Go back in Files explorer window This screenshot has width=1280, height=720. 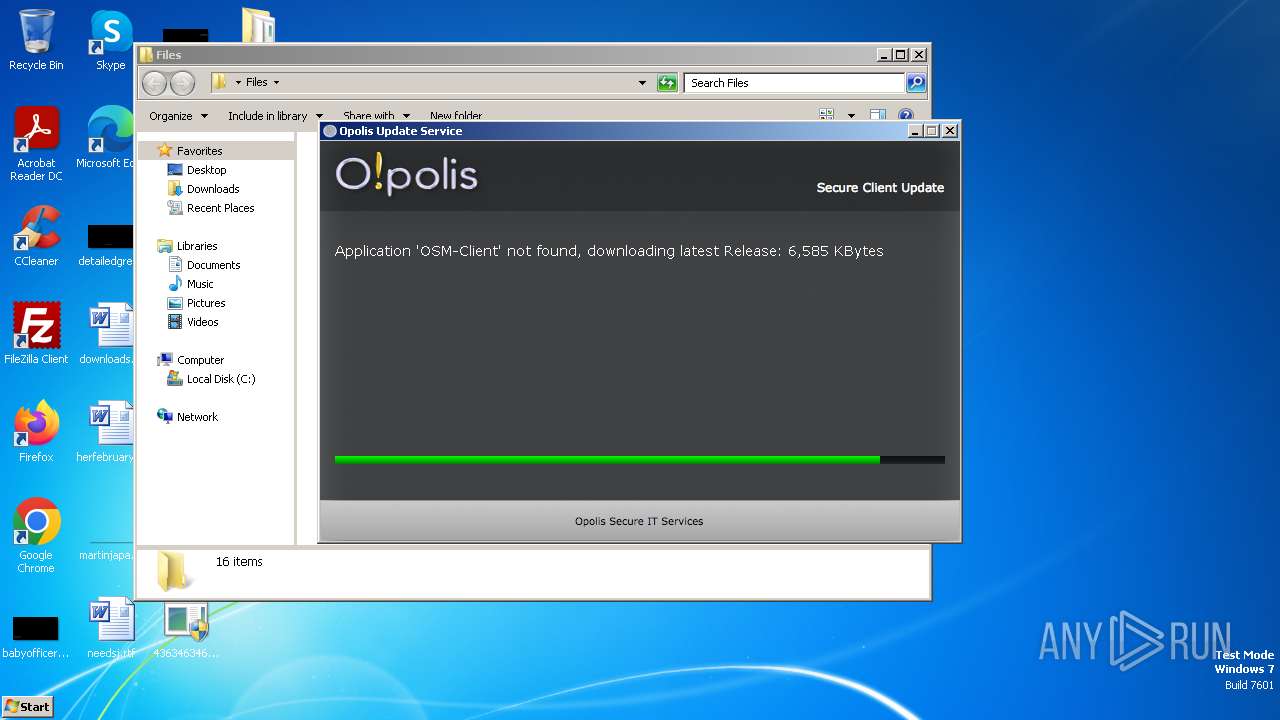click(154, 83)
